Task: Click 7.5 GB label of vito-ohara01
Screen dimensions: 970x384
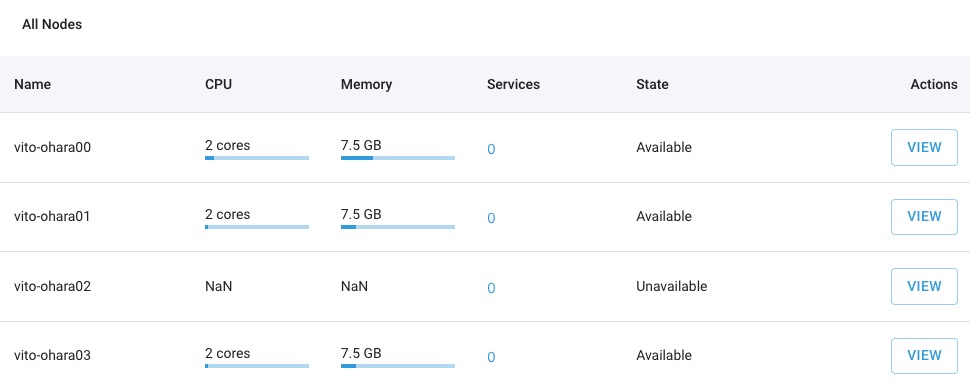Action: click(361, 215)
